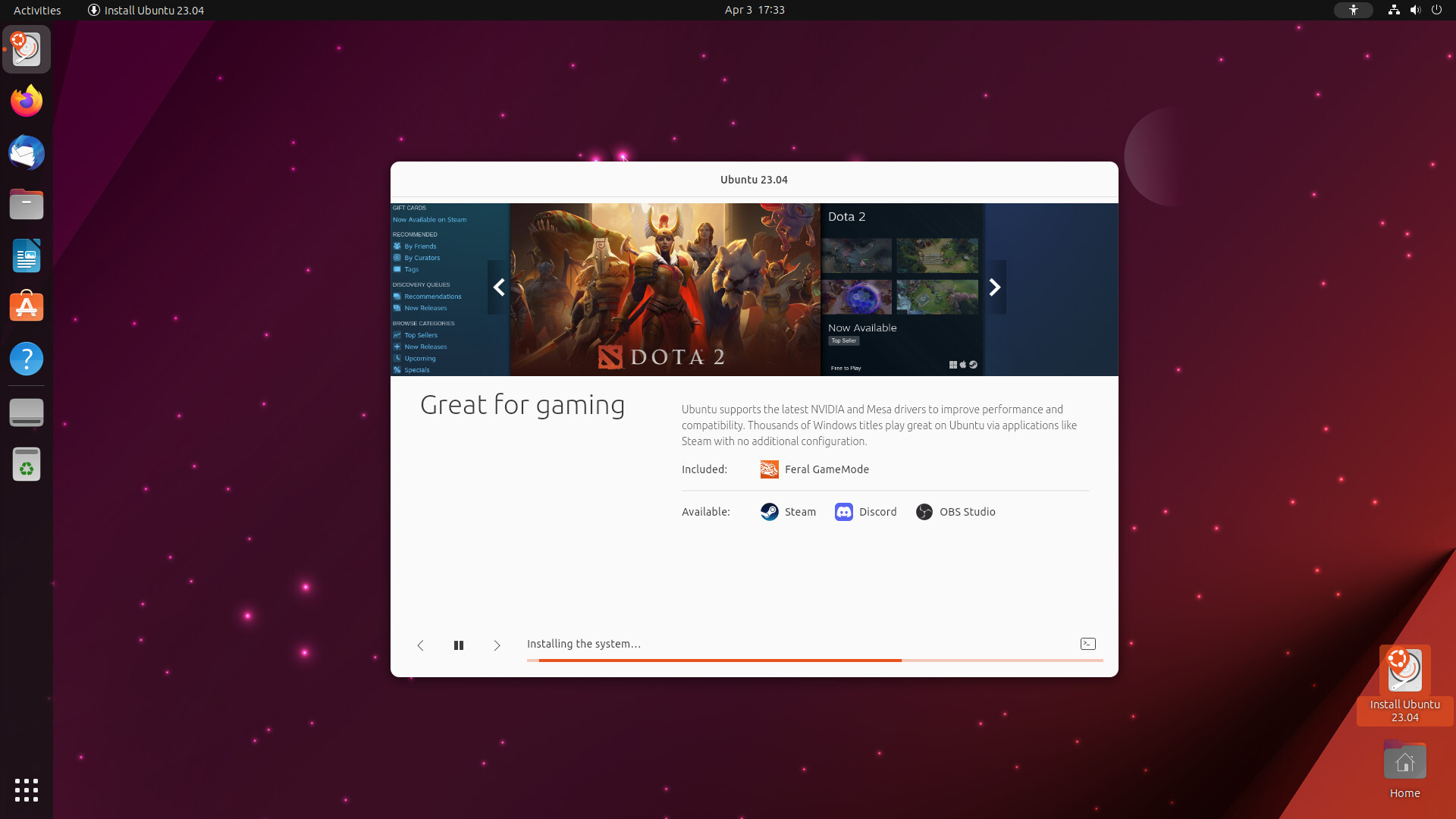Open the Install Ubuntu 23.04 app menu
The image size is (1456, 819).
(146, 10)
